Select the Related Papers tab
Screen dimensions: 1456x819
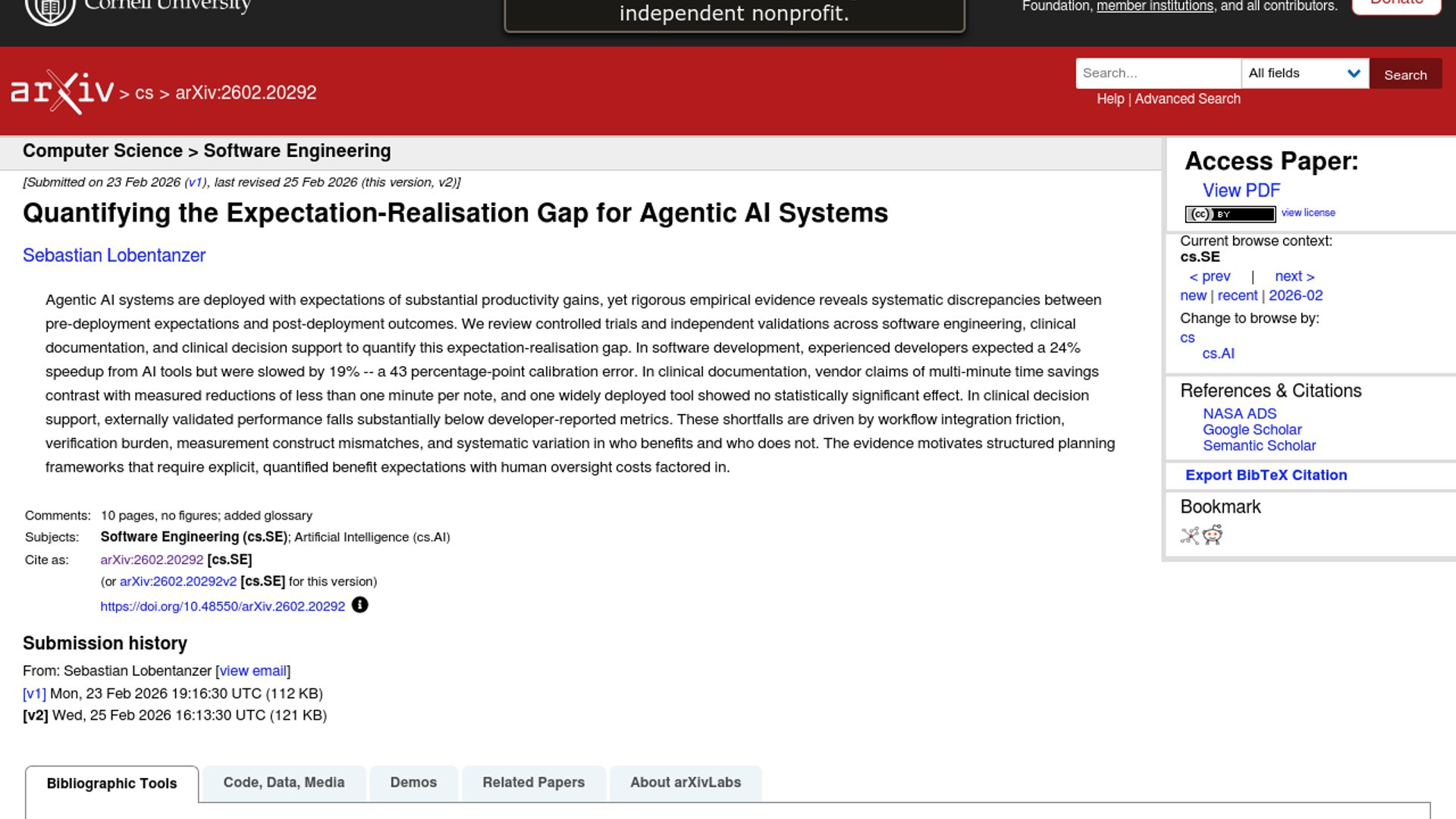click(x=533, y=783)
